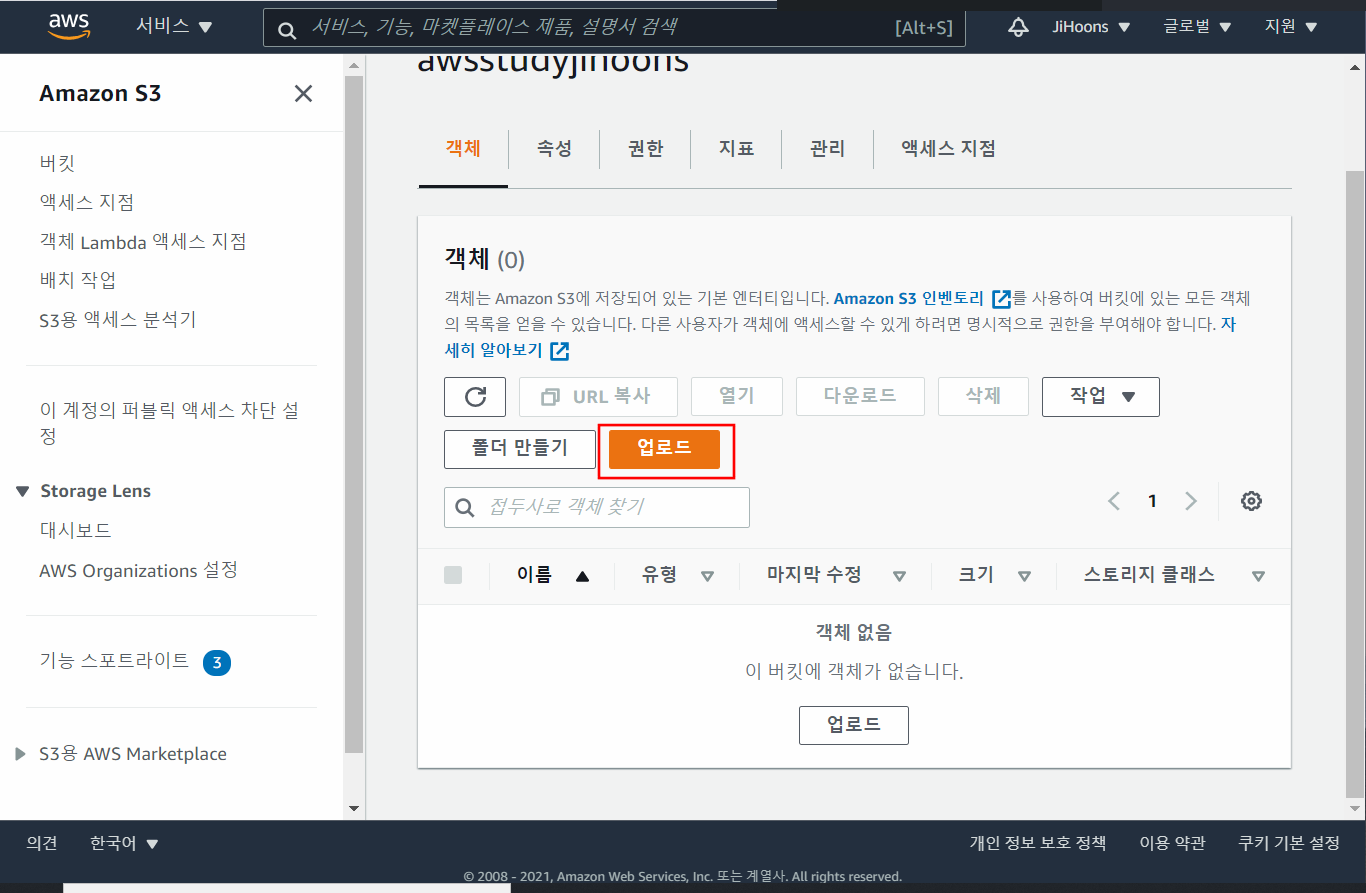Click the sidebar scroll down arrow
Viewport: 1366px width, 893px height.
pyautogui.click(x=354, y=808)
